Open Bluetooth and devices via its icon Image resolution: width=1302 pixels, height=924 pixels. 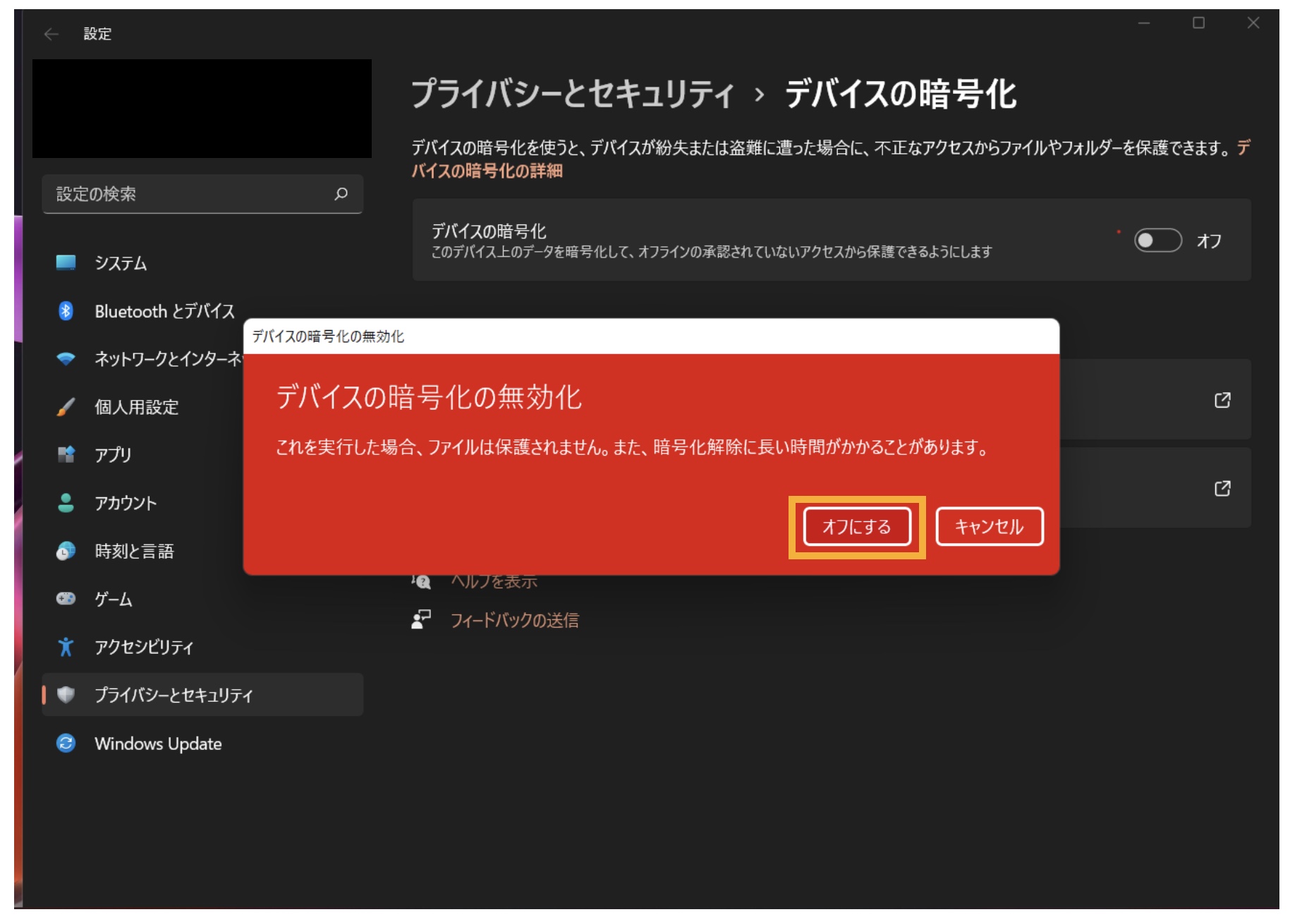(66, 311)
